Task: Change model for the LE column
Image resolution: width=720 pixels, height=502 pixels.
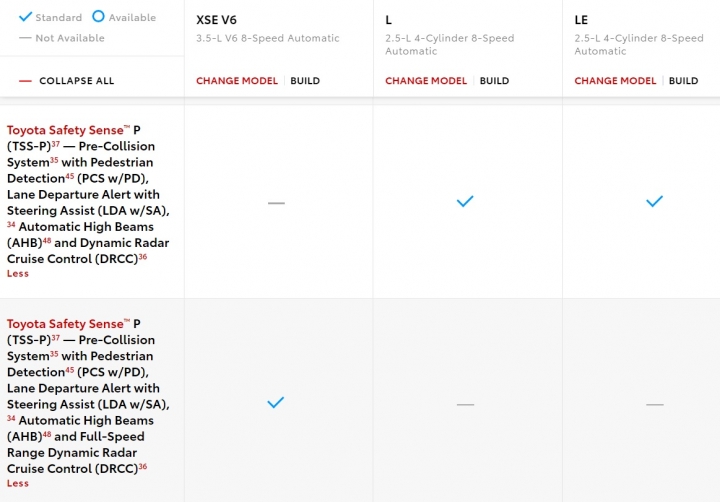Action: pos(615,81)
